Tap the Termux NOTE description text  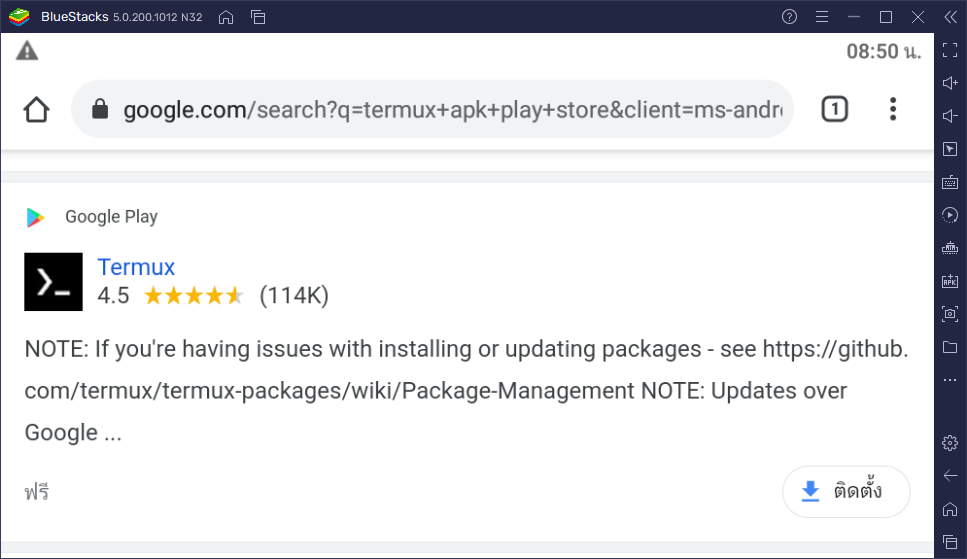[466, 391]
